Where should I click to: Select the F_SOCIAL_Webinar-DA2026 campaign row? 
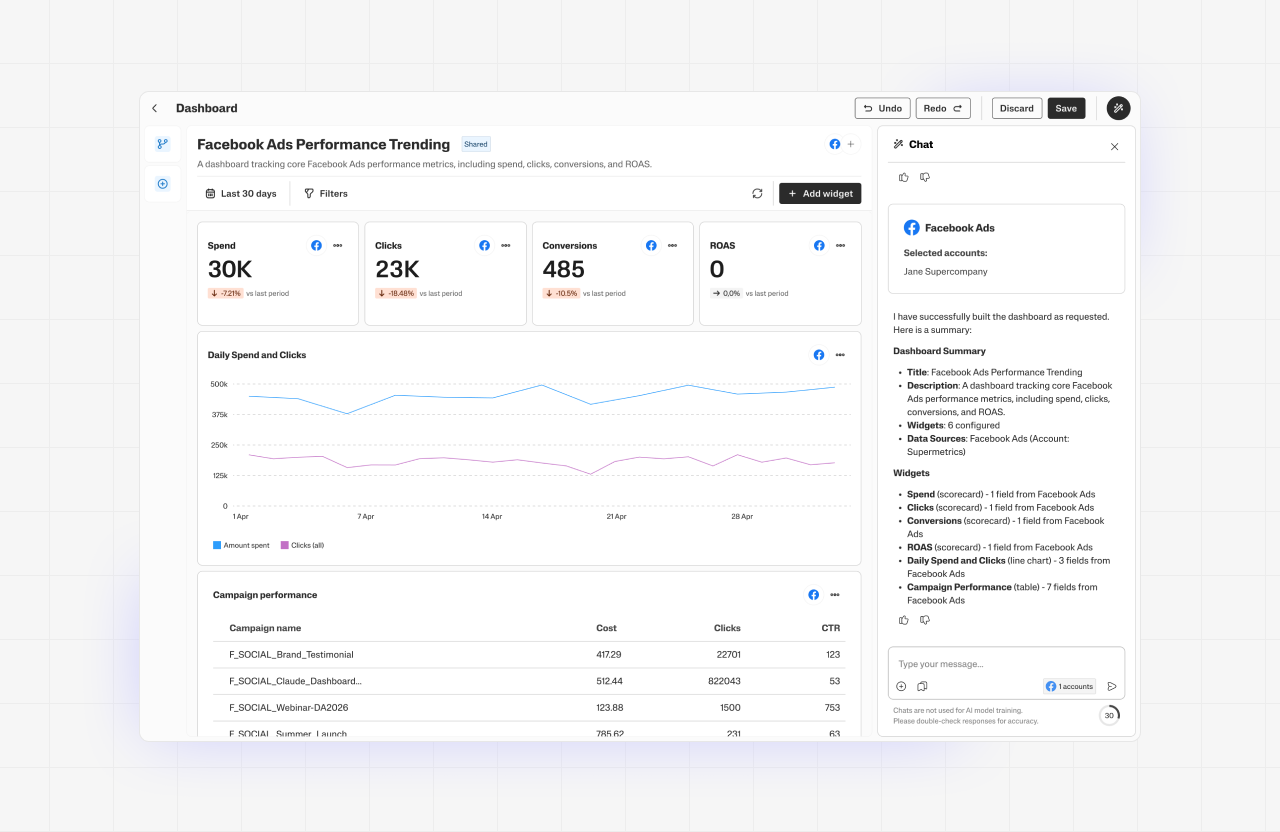(x=529, y=707)
